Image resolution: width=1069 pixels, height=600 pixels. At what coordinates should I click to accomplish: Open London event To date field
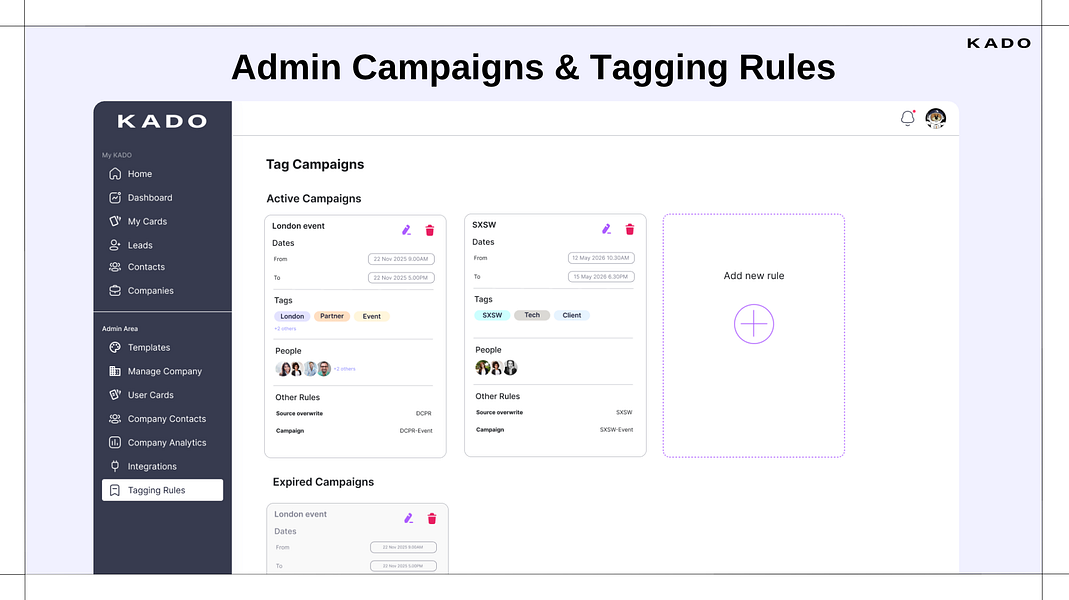(402, 278)
